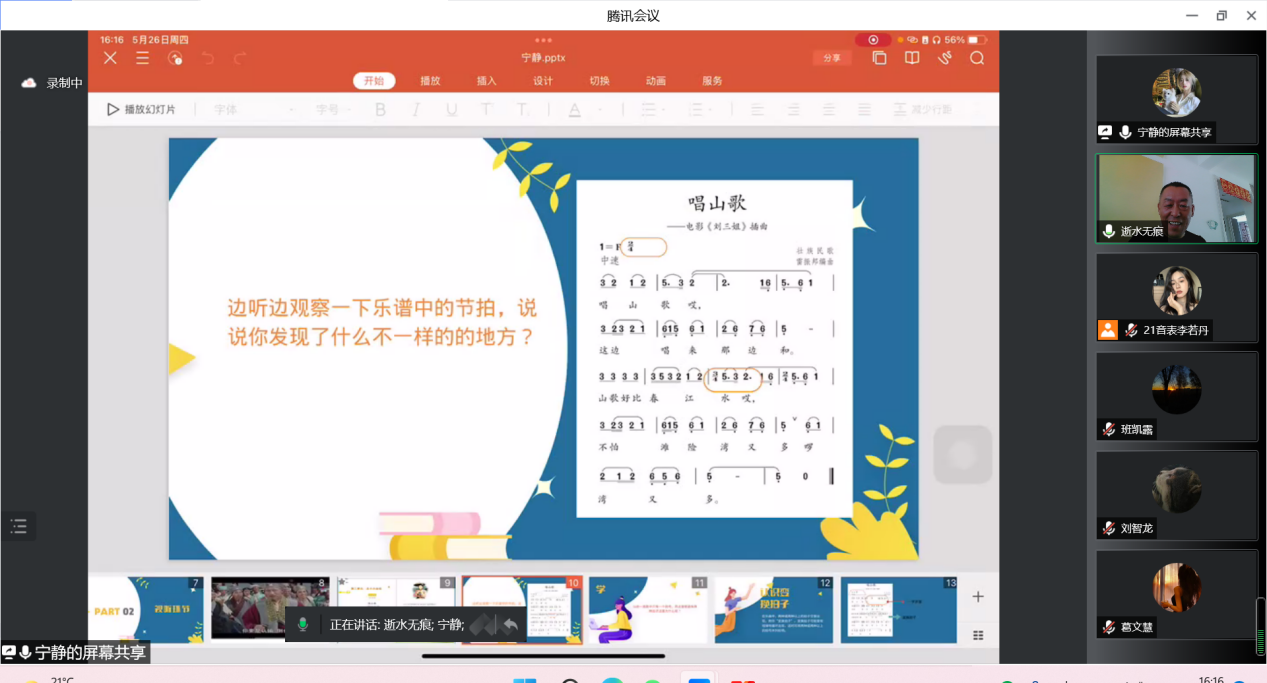Click the search magnifier icon in WPS
This screenshot has width=1267, height=683.
[x=977, y=58]
